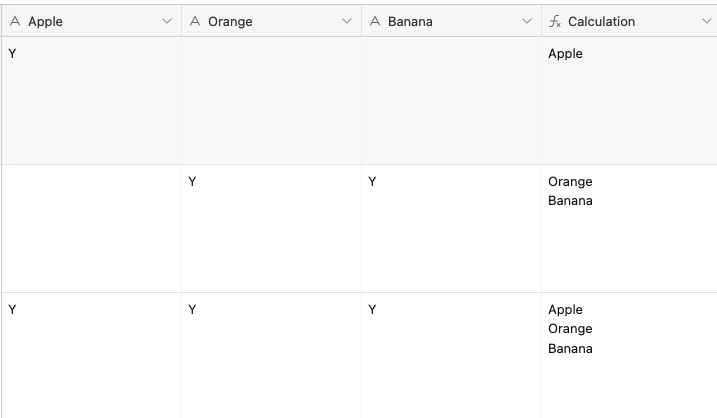Click the Calculation cell listing Apple, Orange, Banana
This screenshot has width=717, height=418.
(629, 355)
